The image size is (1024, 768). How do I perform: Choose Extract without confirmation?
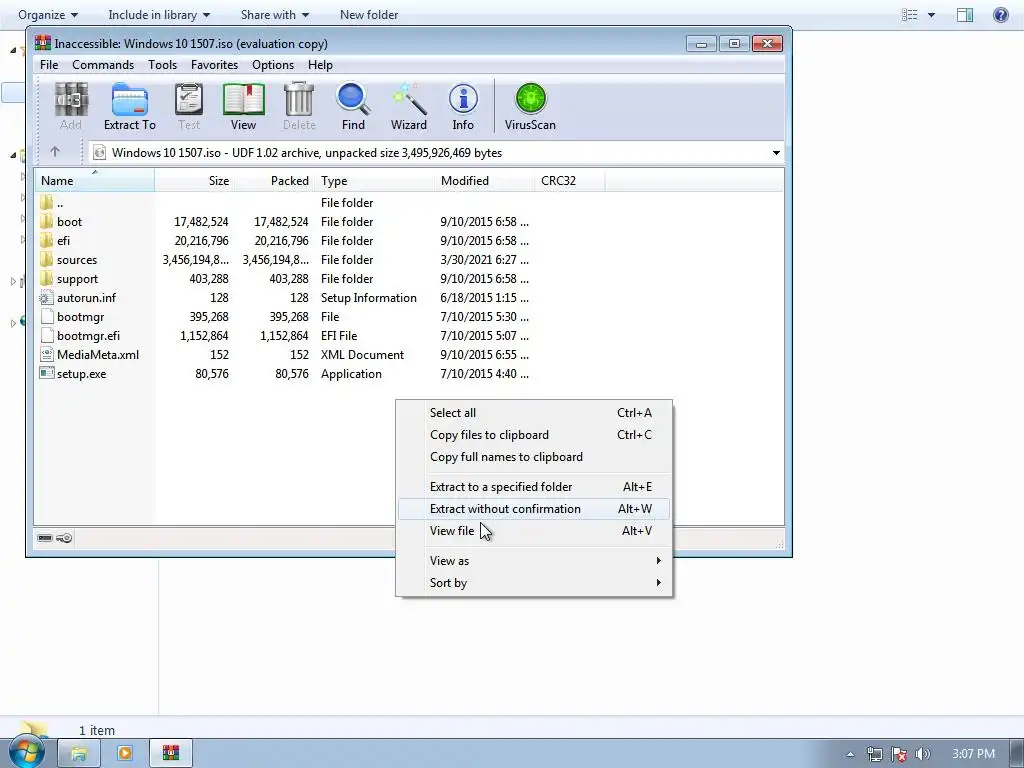click(534, 509)
